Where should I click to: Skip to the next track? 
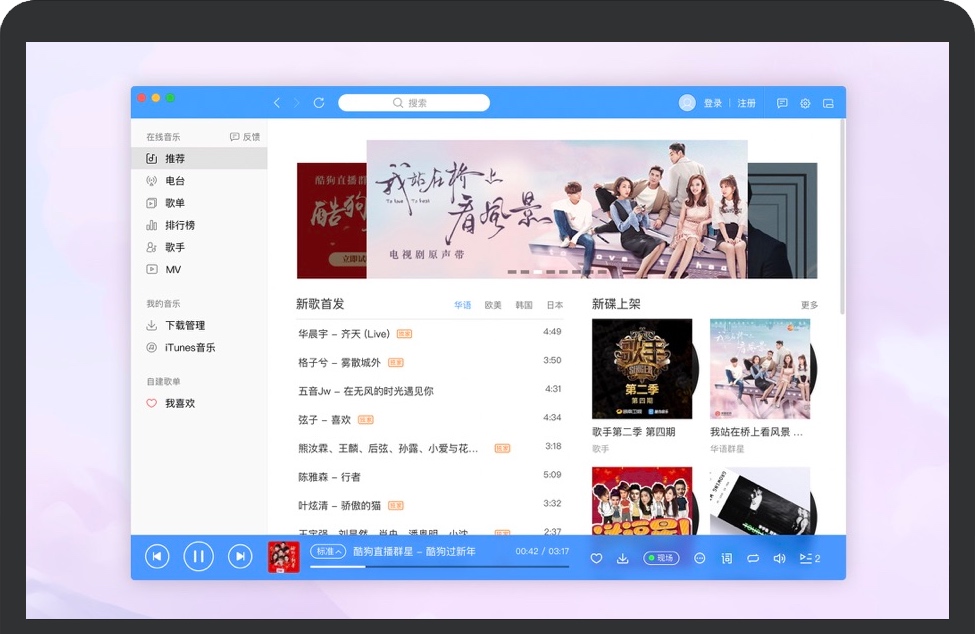tap(240, 557)
